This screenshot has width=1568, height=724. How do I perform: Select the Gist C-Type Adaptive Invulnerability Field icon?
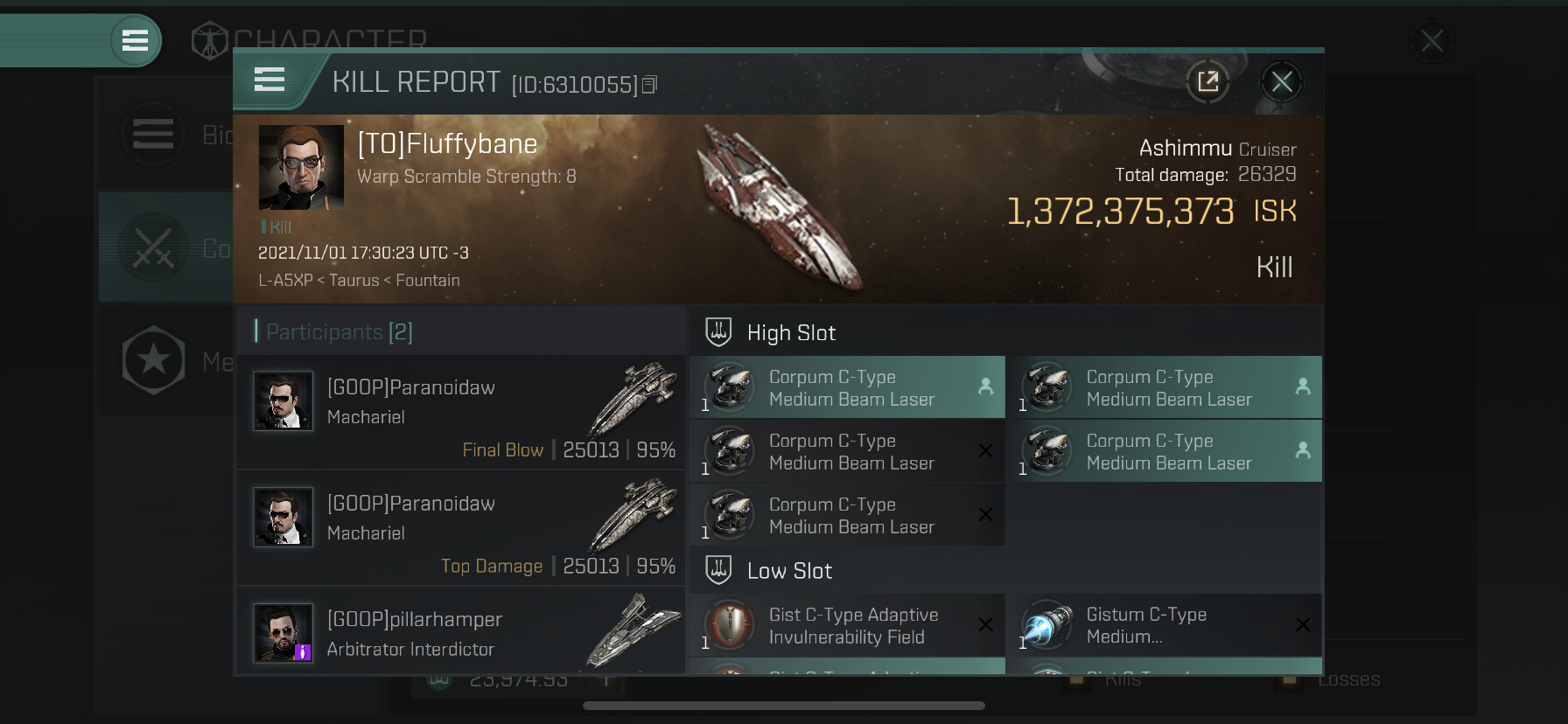(x=730, y=625)
